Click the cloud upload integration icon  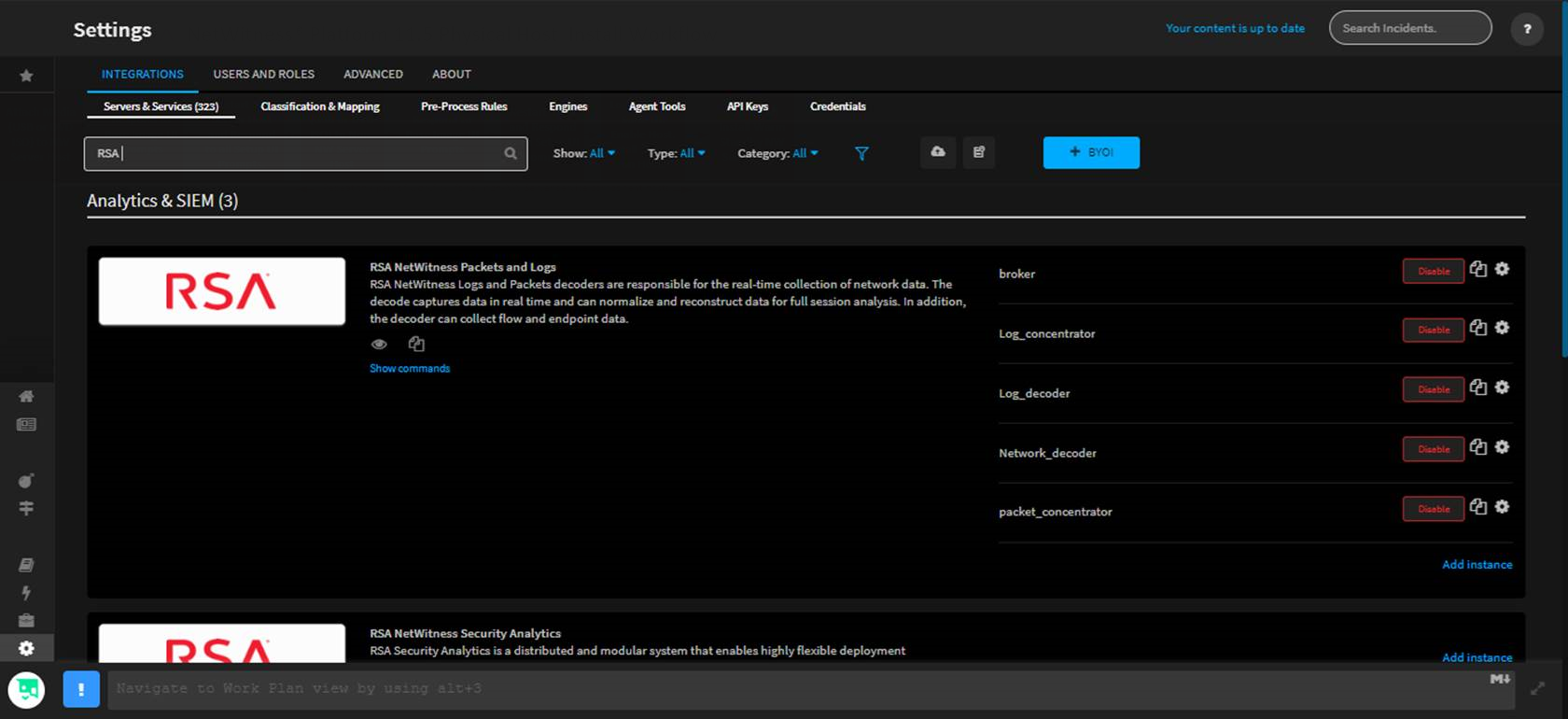(938, 152)
